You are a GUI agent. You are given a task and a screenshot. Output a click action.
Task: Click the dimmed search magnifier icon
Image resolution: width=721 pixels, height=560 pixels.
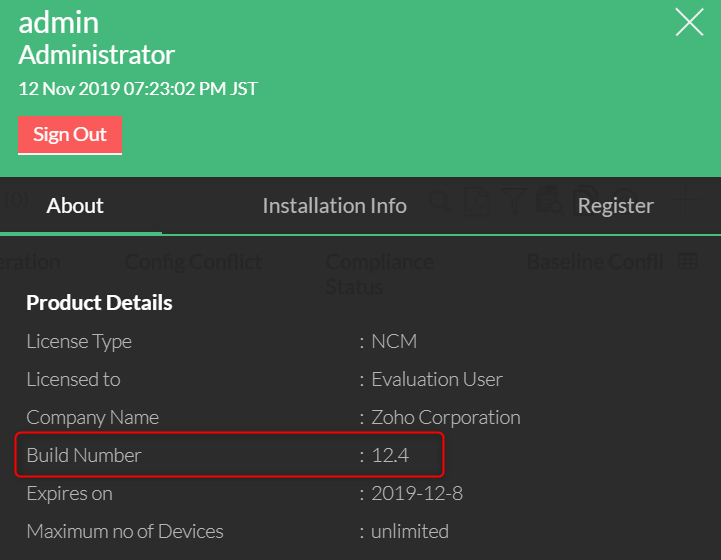[x=440, y=200]
